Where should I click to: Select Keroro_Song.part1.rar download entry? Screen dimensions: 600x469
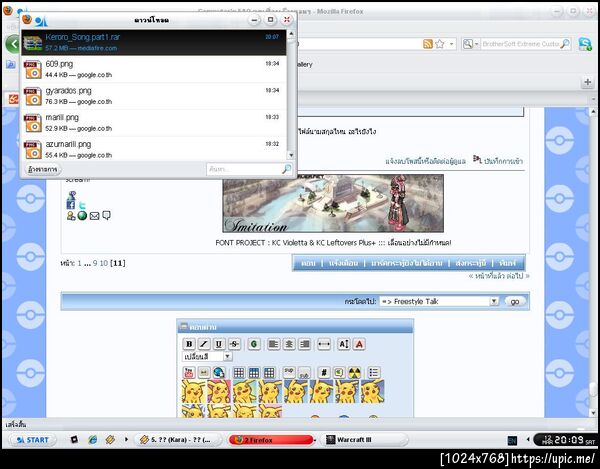pyautogui.click(x=153, y=42)
